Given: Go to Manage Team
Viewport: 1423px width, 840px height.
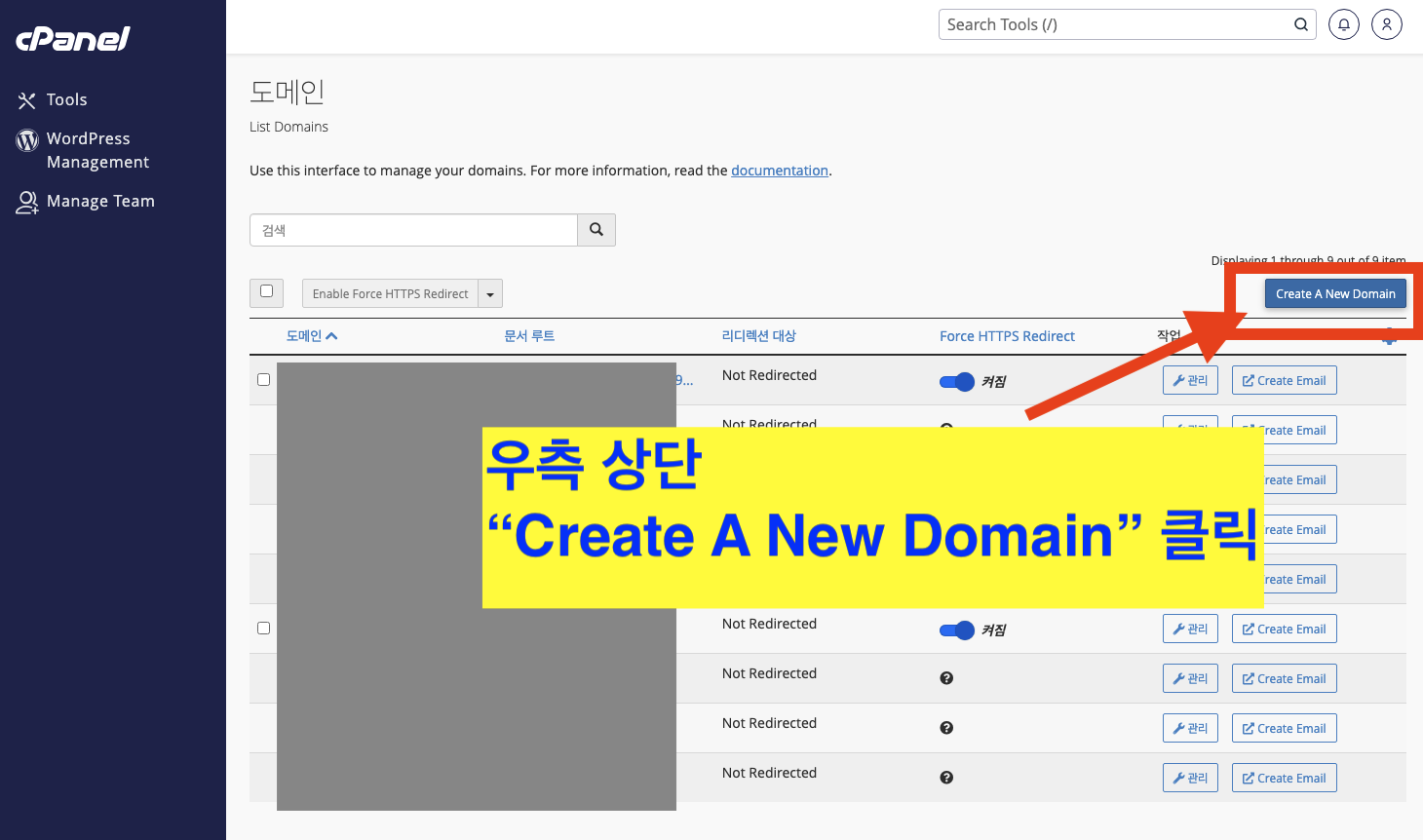Looking at the screenshot, I should click(100, 201).
